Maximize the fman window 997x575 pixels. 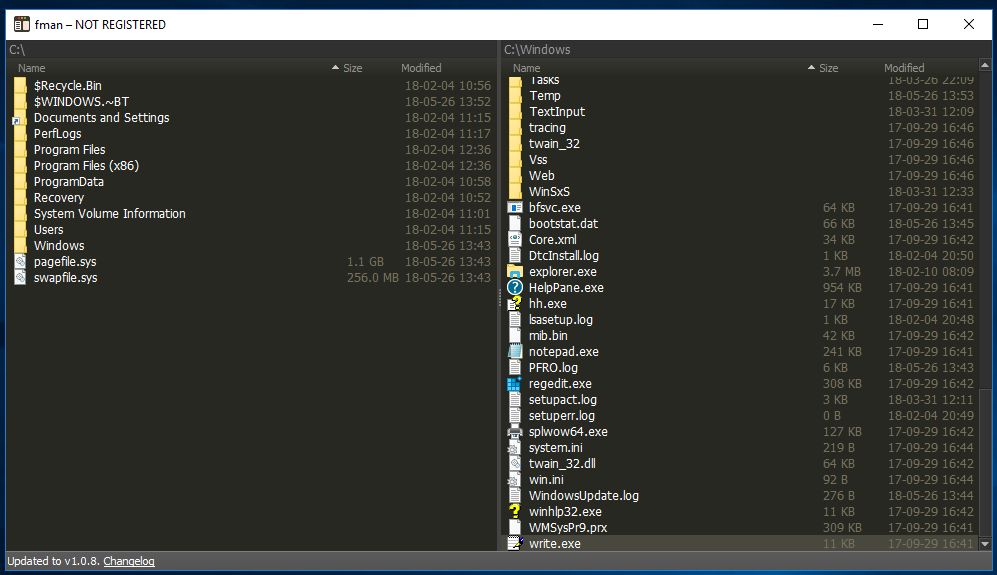click(923, 24)
